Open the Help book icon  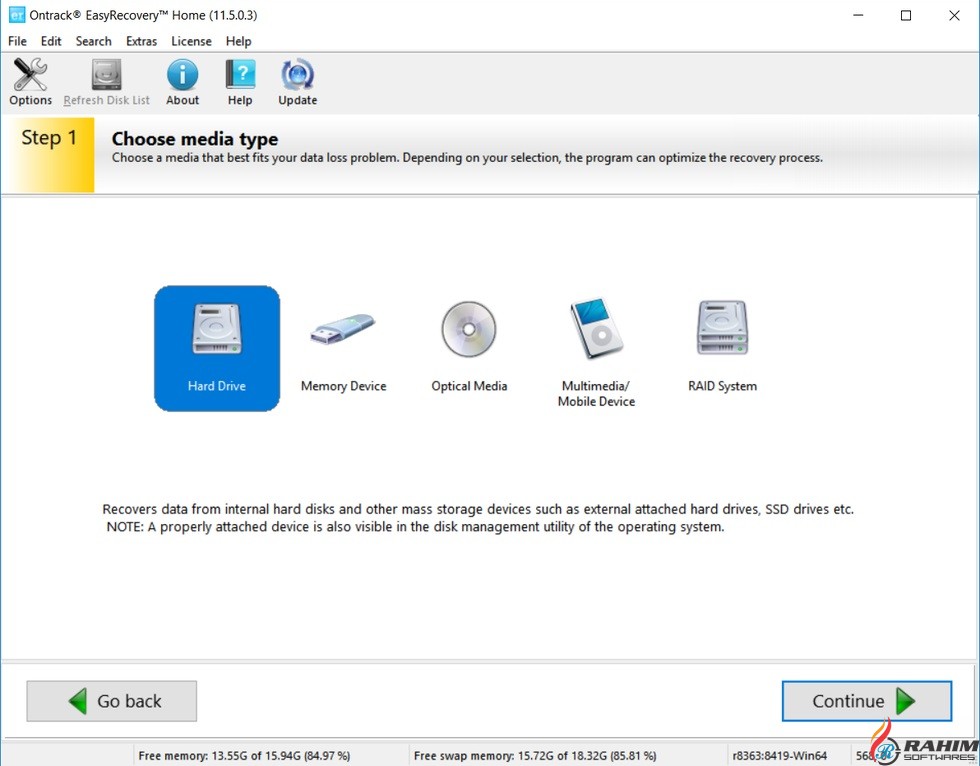coord(240,82)
